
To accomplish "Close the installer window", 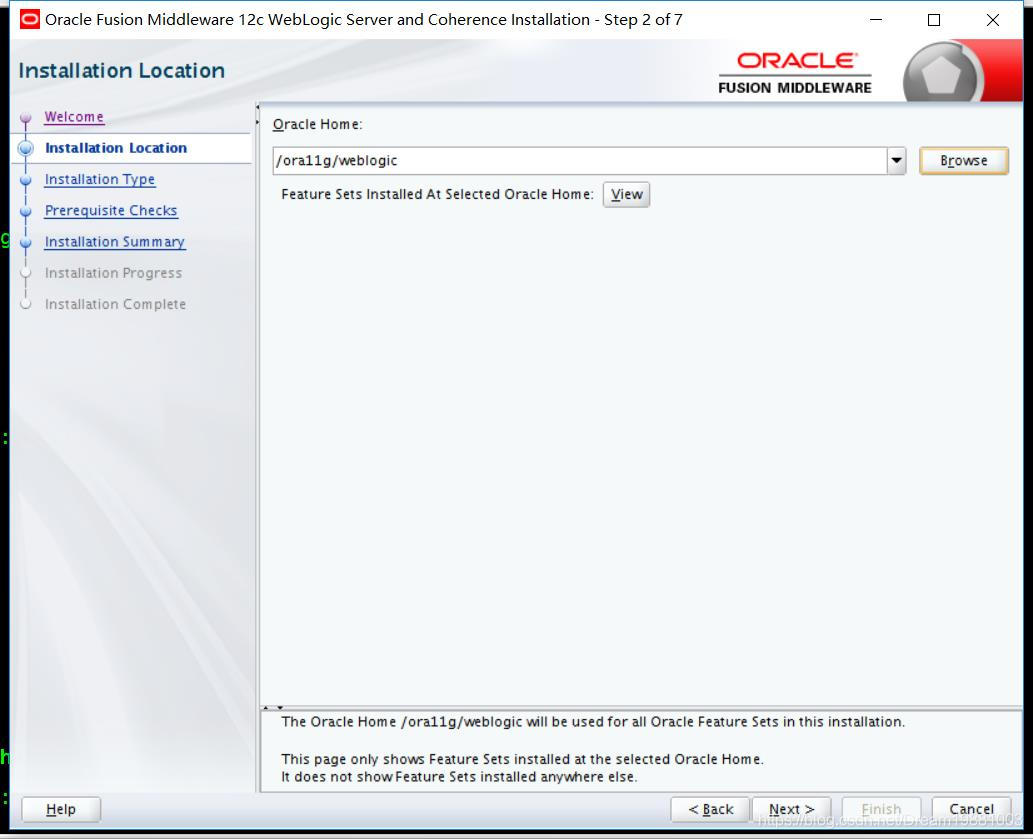I will [992, 20].
